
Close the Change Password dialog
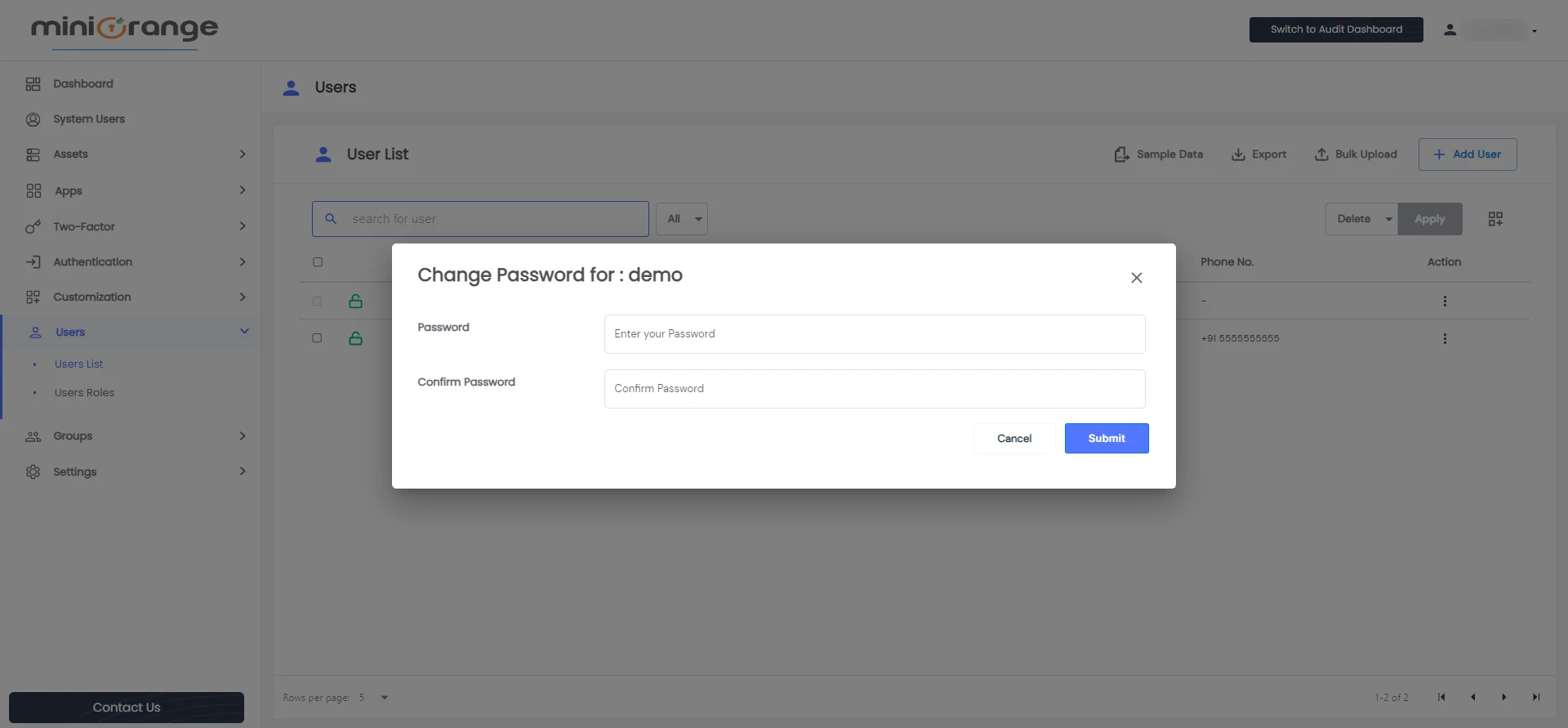1136,278
